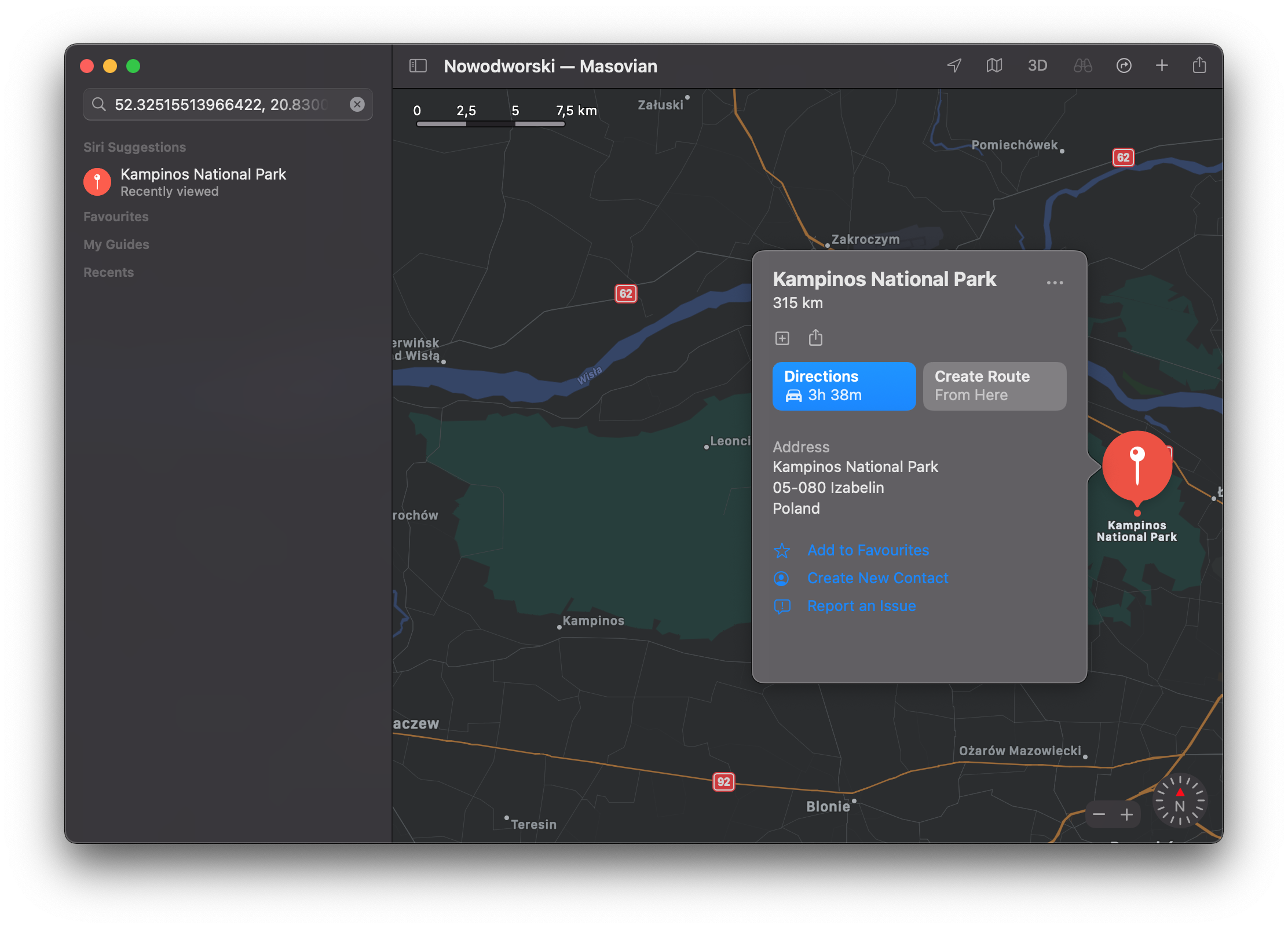The width and height of the screenshot is (1288, 929).
Task: Open the place card more options ellipsis
Action: tap(1055, 283)
